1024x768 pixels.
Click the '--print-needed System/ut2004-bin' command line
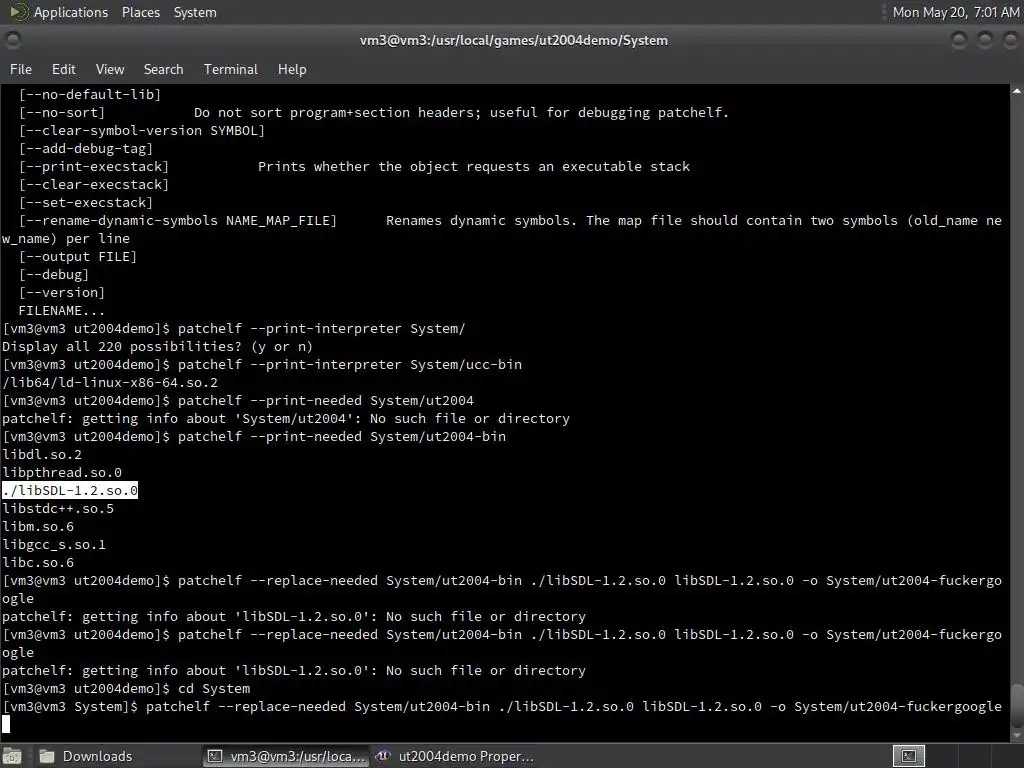tap(255, 436)
